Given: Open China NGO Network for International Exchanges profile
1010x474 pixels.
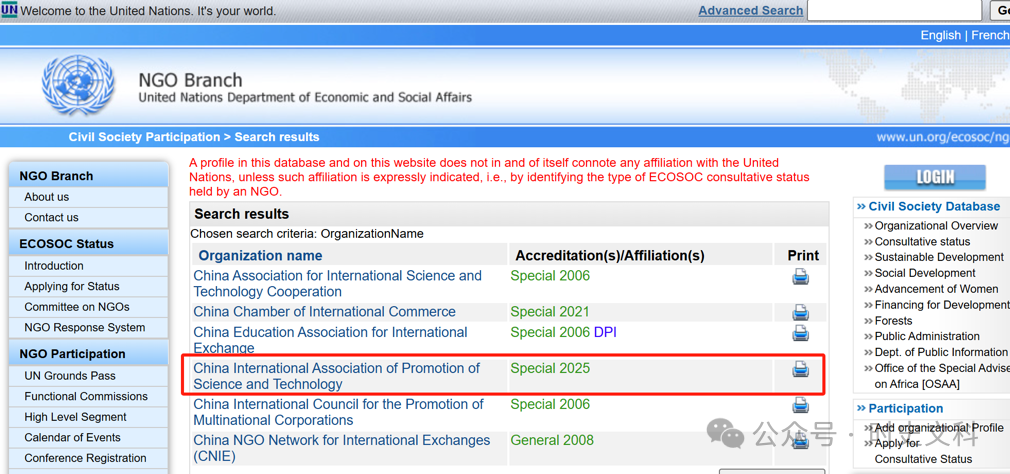Looking at the screenshot, I should click(x=342, y=448).
